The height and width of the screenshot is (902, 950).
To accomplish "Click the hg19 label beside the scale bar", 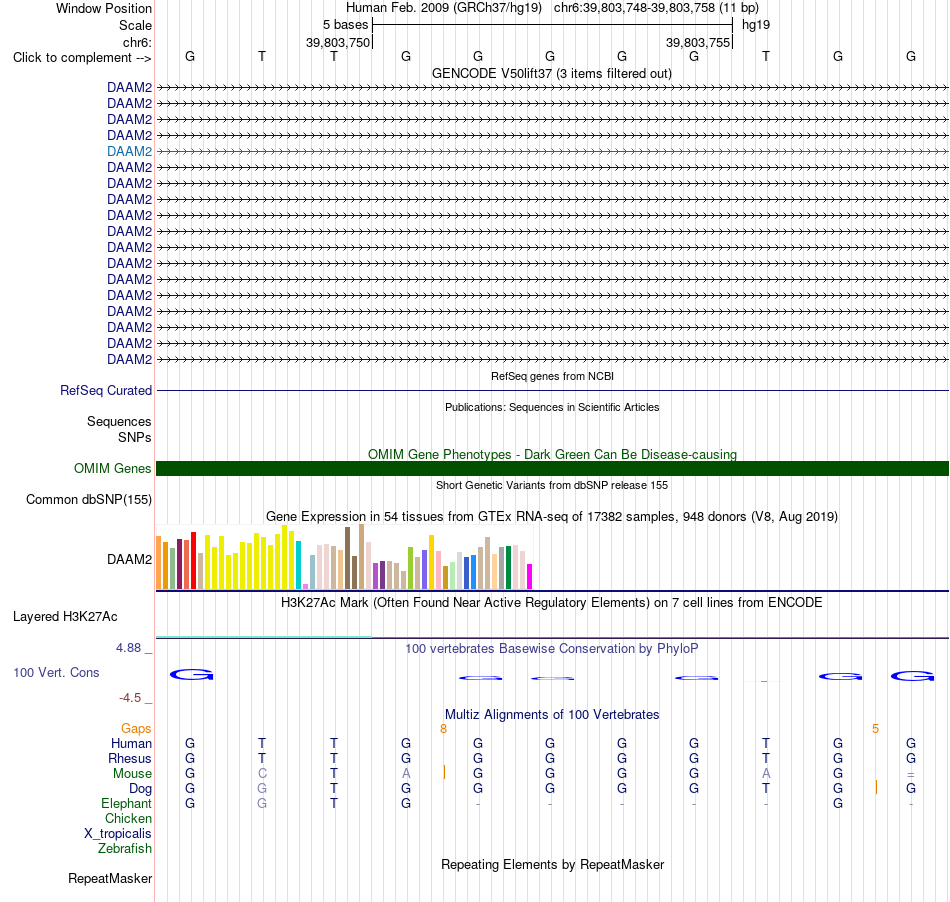I will click(756, 25).
